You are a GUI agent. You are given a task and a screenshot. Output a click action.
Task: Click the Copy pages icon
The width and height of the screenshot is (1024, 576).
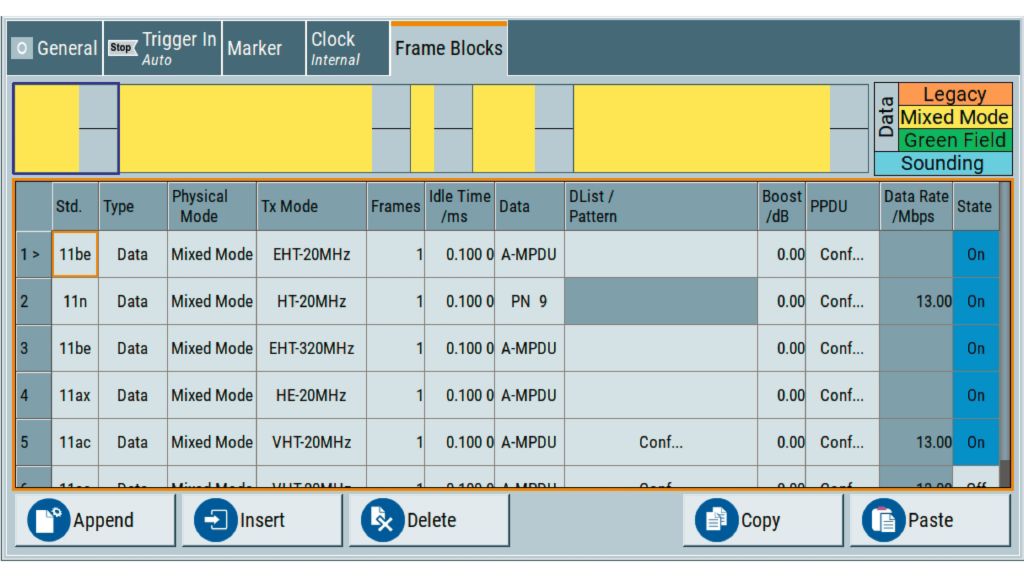click(715, 521)
